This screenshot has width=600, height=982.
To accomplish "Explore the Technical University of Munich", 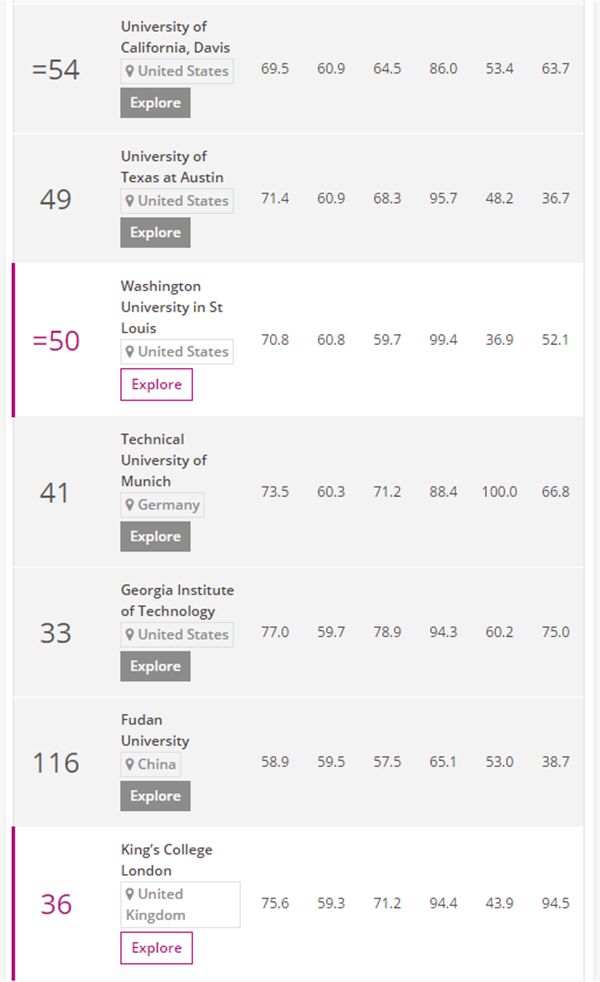I will tap(155, 536).
